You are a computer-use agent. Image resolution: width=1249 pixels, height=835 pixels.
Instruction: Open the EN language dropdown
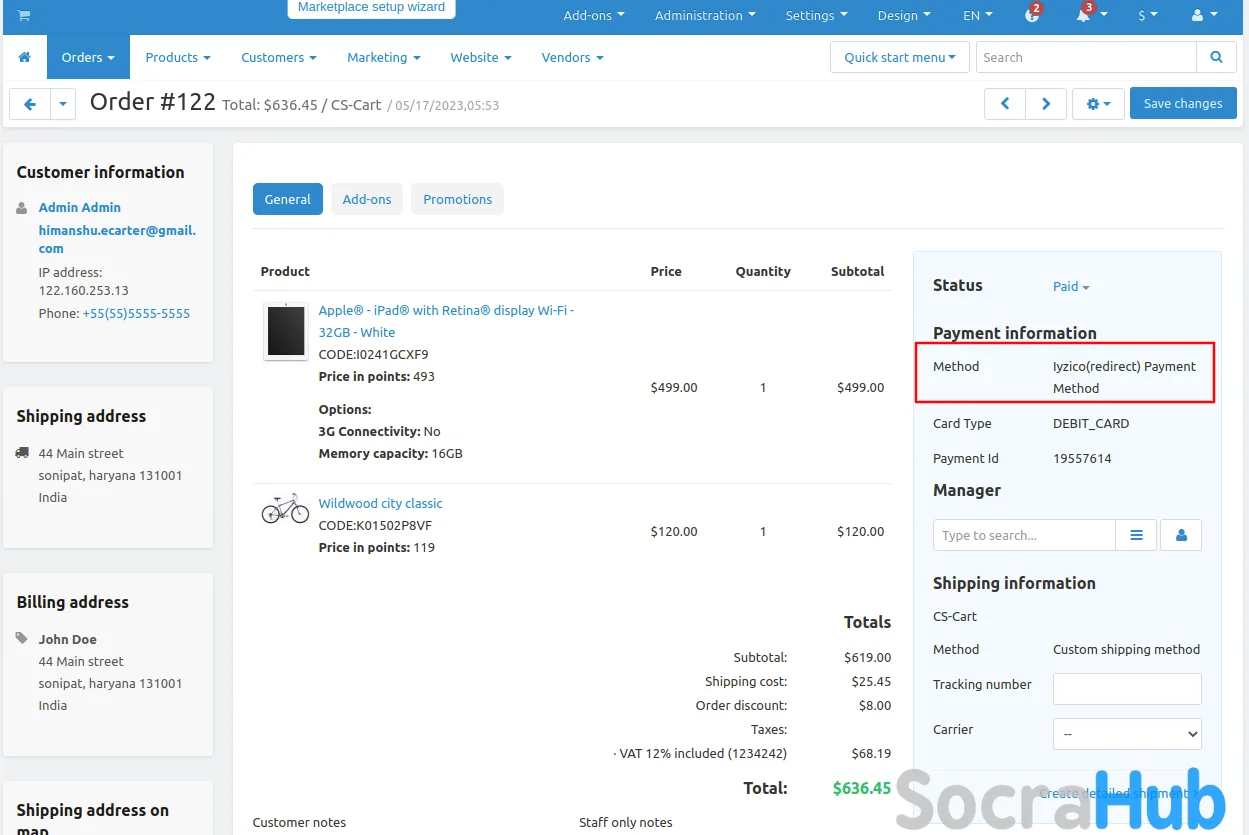[977, 16]
